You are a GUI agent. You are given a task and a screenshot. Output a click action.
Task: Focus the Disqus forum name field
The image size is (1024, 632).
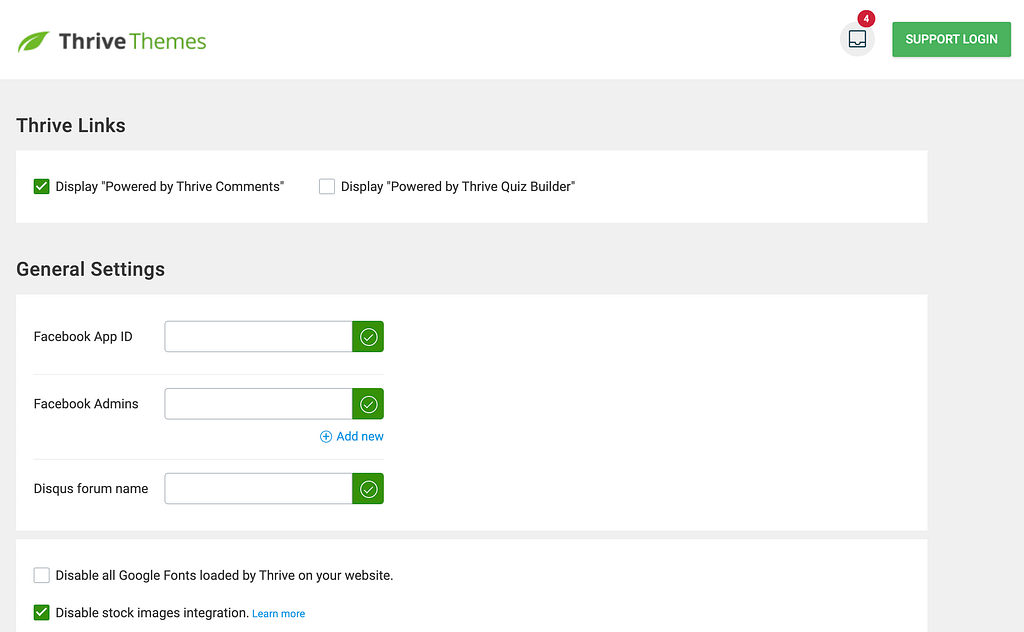tap(259, 489)
